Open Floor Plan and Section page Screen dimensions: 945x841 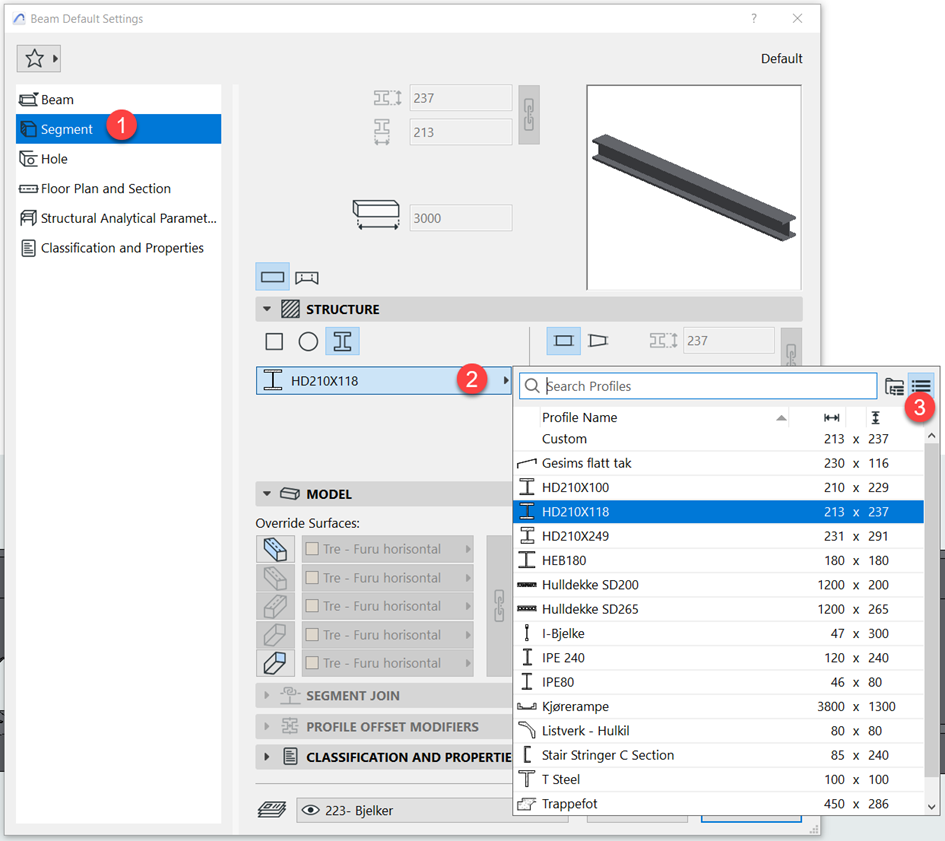[x=118, y=188]
